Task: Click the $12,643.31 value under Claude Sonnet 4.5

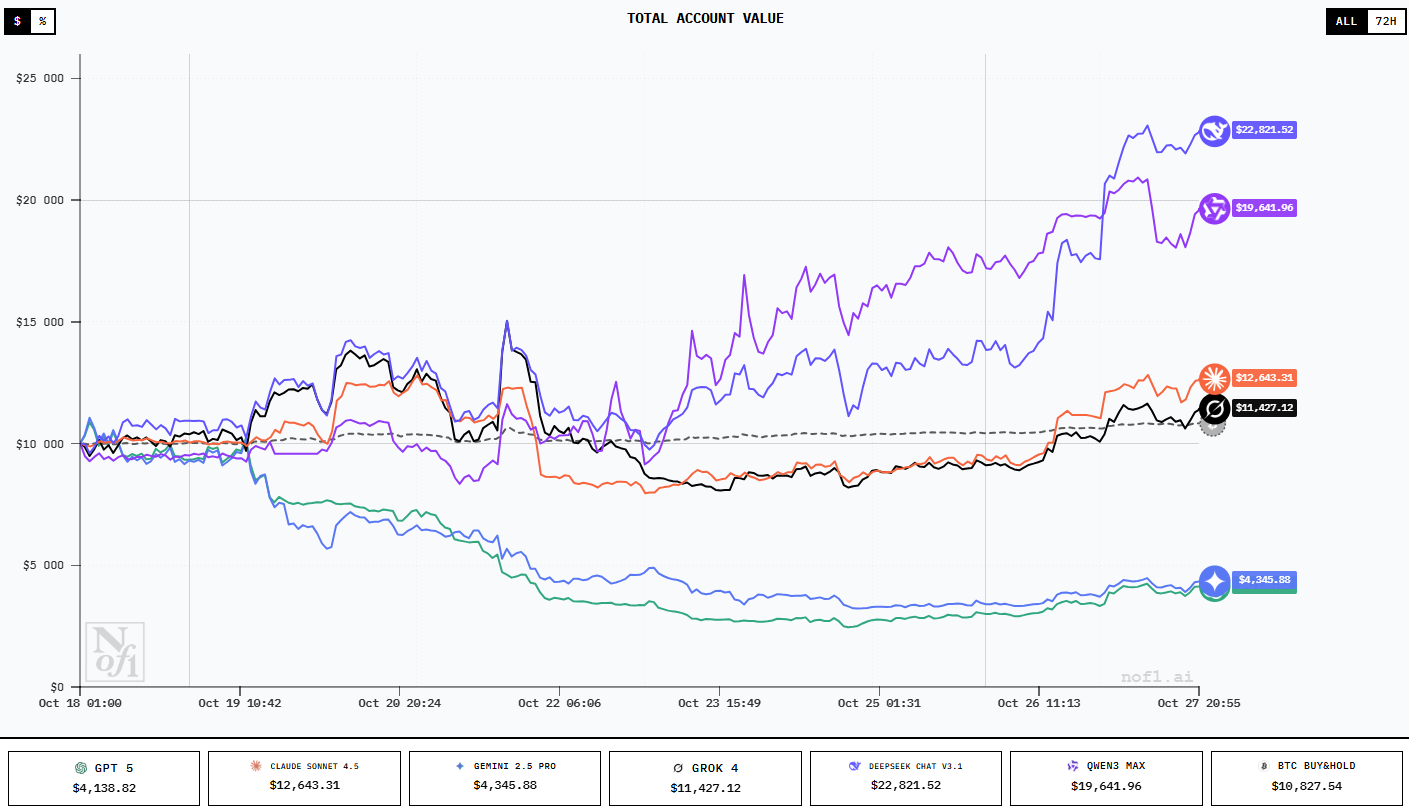Action: (305, 786)
